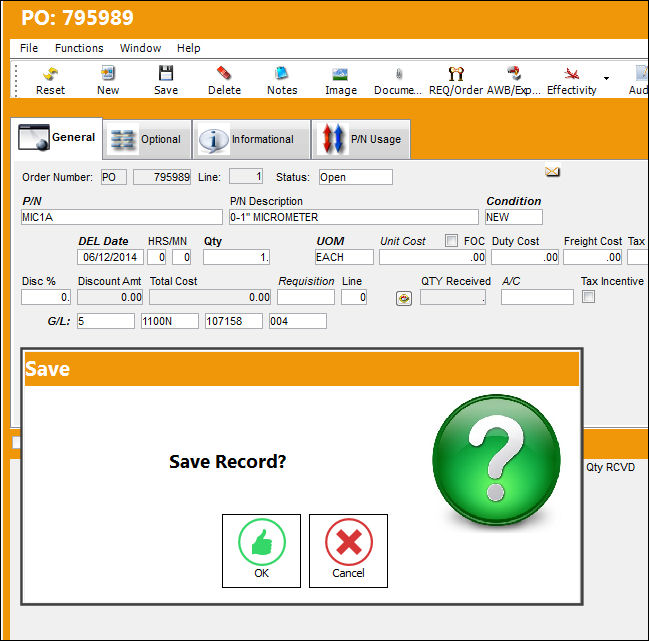Create a new record with New icon
649x641 pixels.
click(x=108, y=74)
